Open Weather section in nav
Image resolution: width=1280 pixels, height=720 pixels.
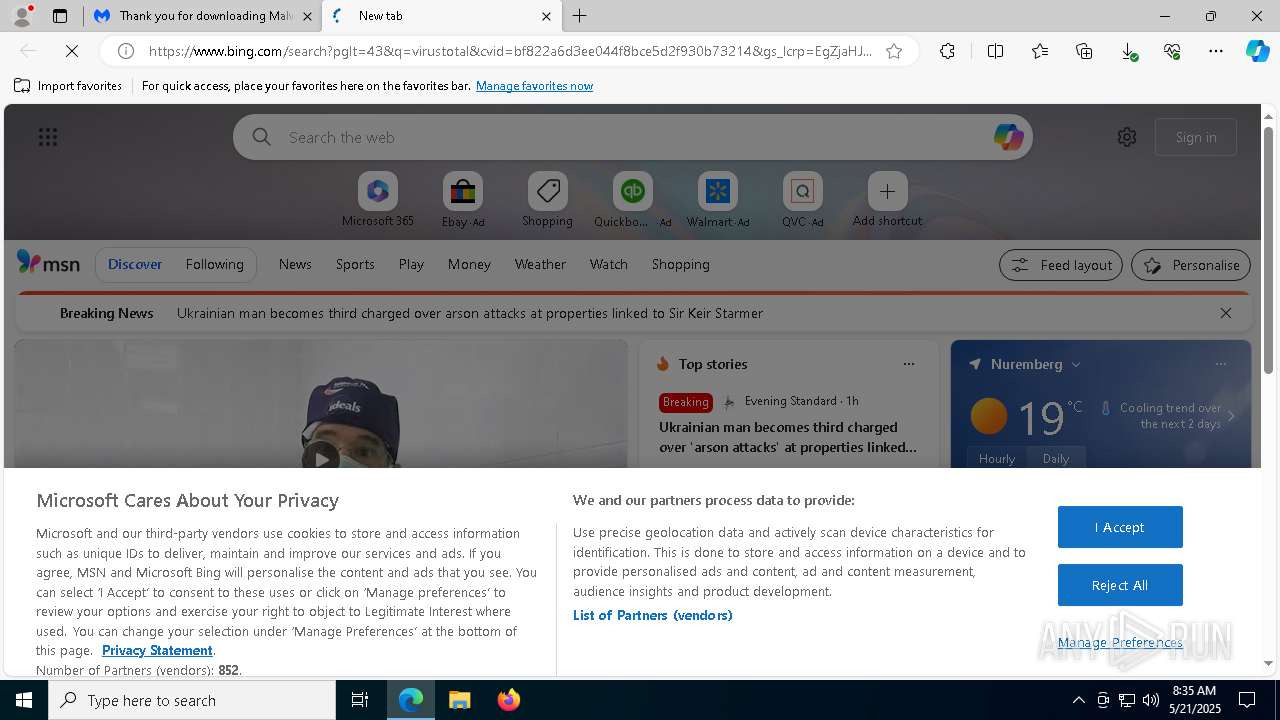point(540,264)
